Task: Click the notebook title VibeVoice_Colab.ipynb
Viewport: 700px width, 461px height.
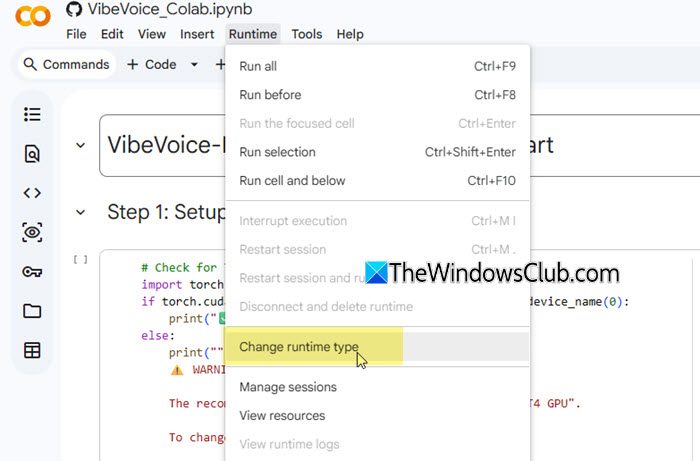Action: (170, 9)
